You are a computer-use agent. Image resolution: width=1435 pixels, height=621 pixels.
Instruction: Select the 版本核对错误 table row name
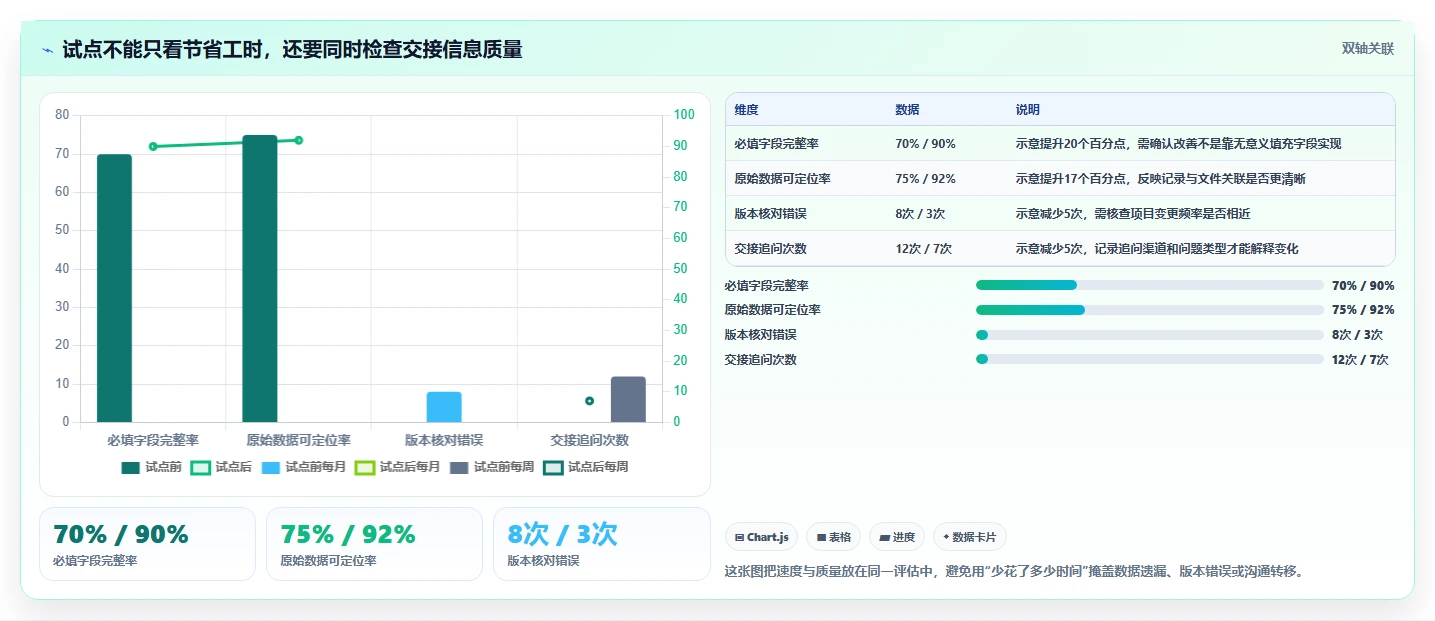770,214
